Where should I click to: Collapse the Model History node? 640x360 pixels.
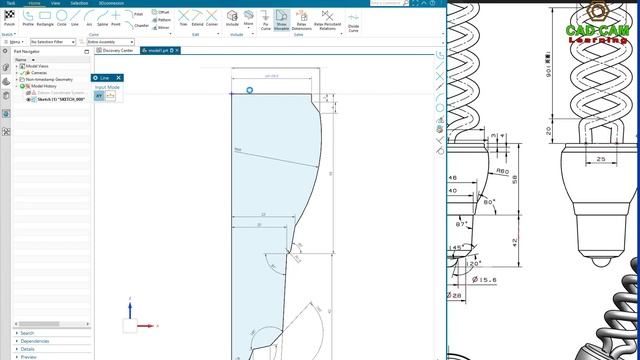pos(17,86)
